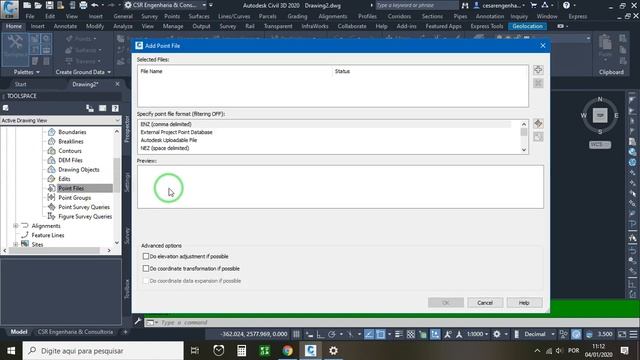Screen dimensions: 640x360
Task: Select Drawing Objects tree node
Action: (x=79, y=170)
